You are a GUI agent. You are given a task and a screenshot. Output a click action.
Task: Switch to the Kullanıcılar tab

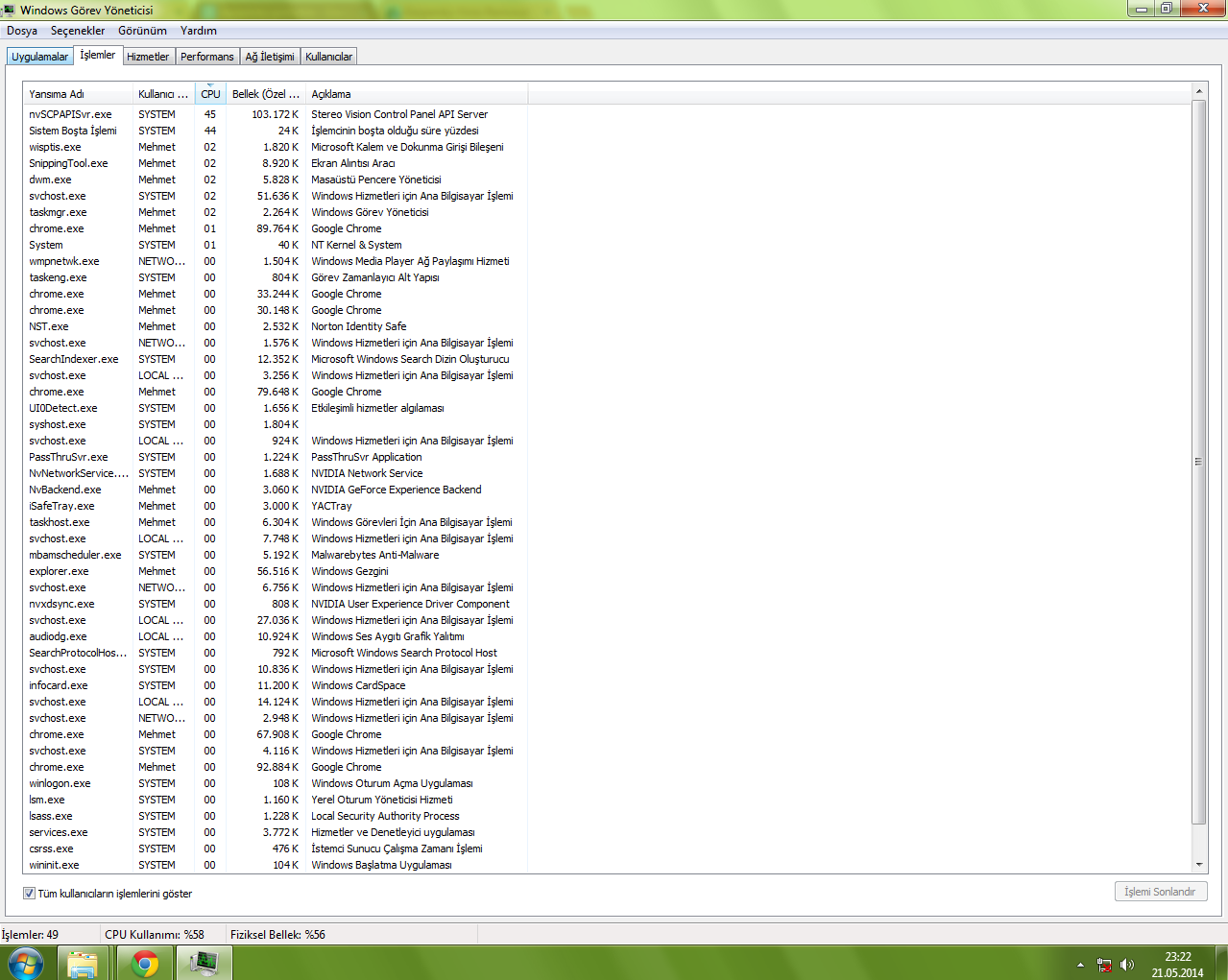pos(328,57)
